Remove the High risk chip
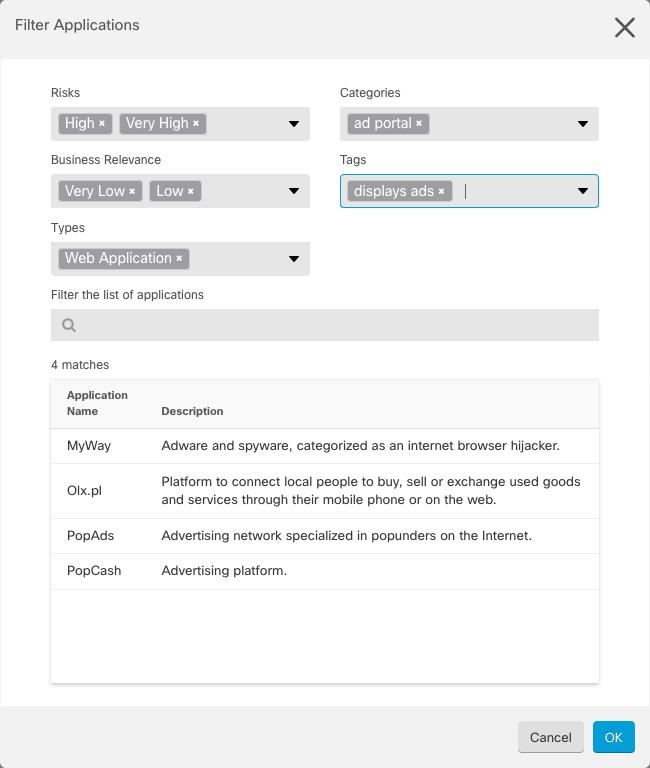 click(x=102, y=124)
